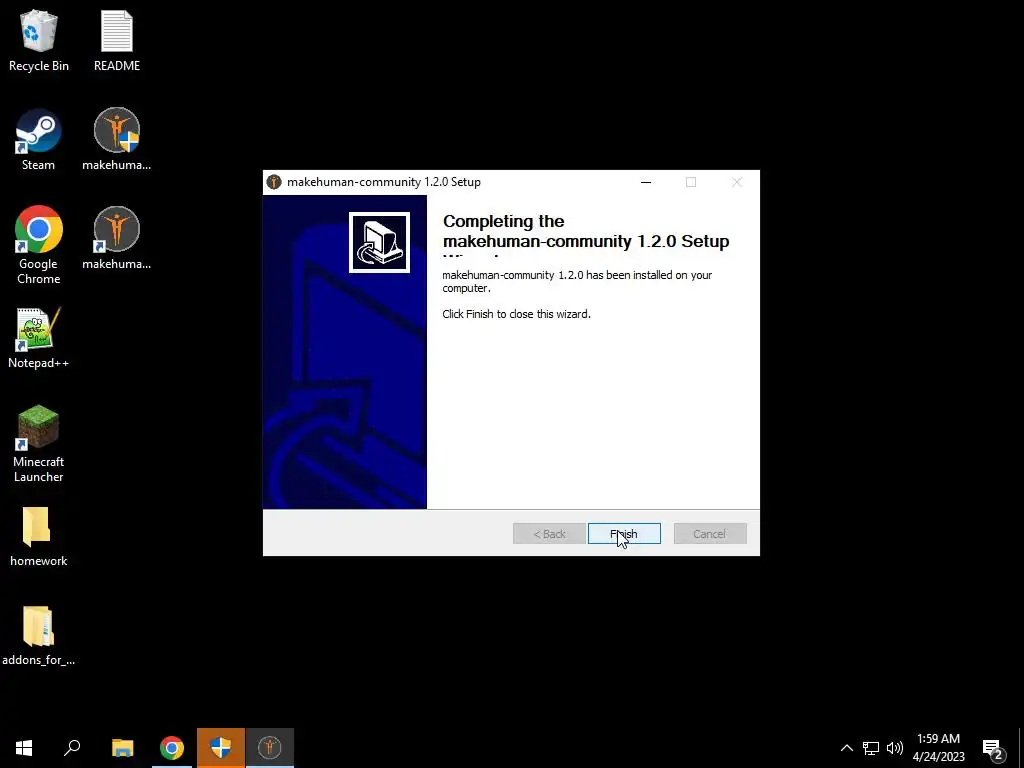The width and height of the screenshot is (1024, 768).
Task: Select the Google Chrome desktop shortcut
Action: click(39, 245)
